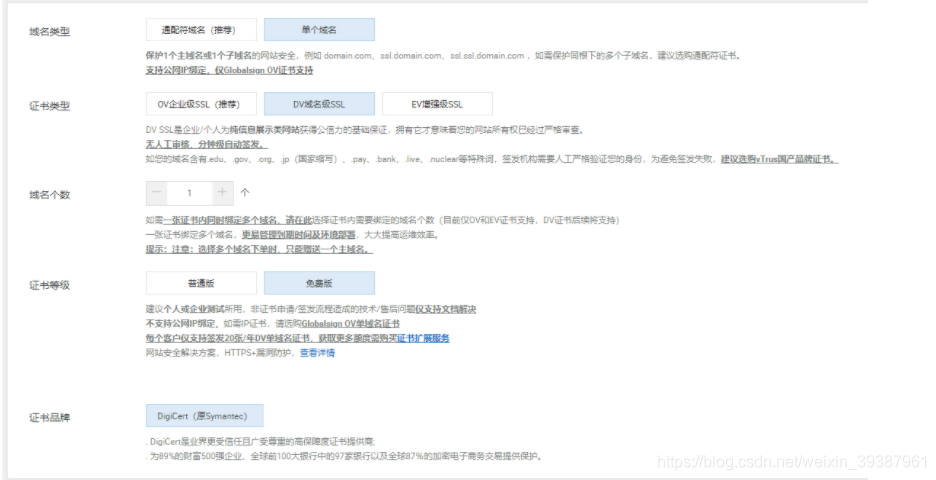Select 免费版 certificate level

pos(319,283)
